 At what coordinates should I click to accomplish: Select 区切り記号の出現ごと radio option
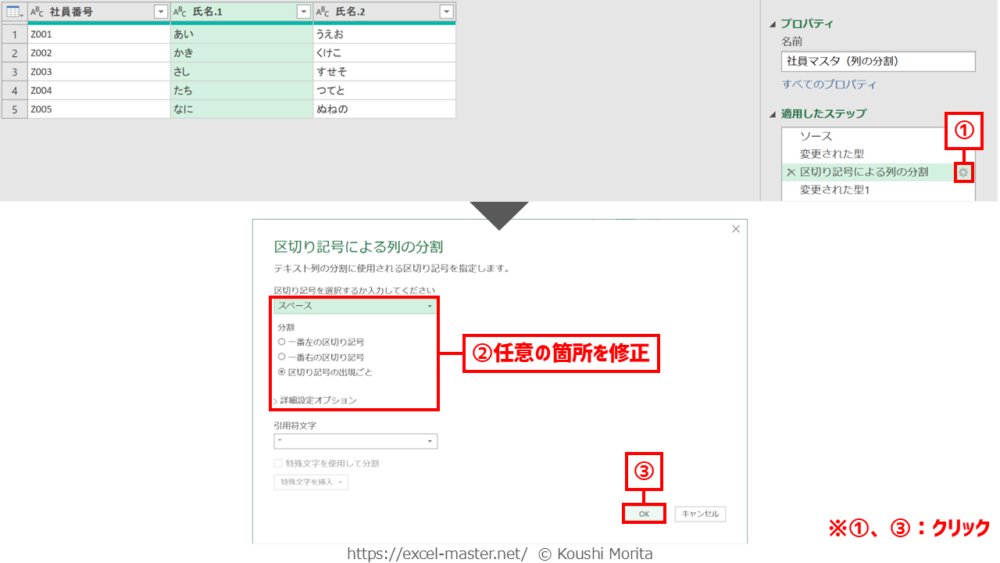click(282, 372)
